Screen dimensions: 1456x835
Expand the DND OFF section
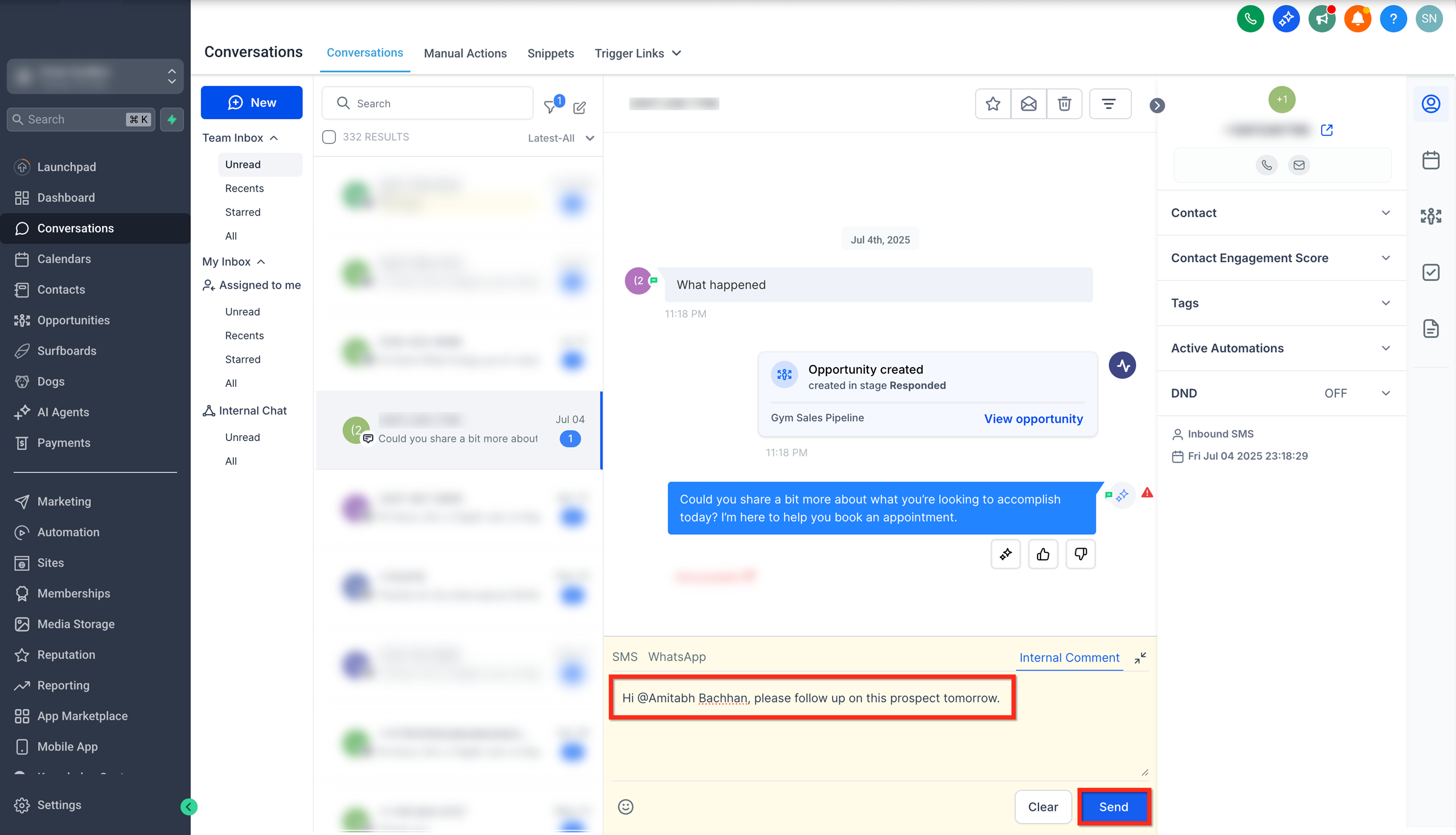[1385, 393]
